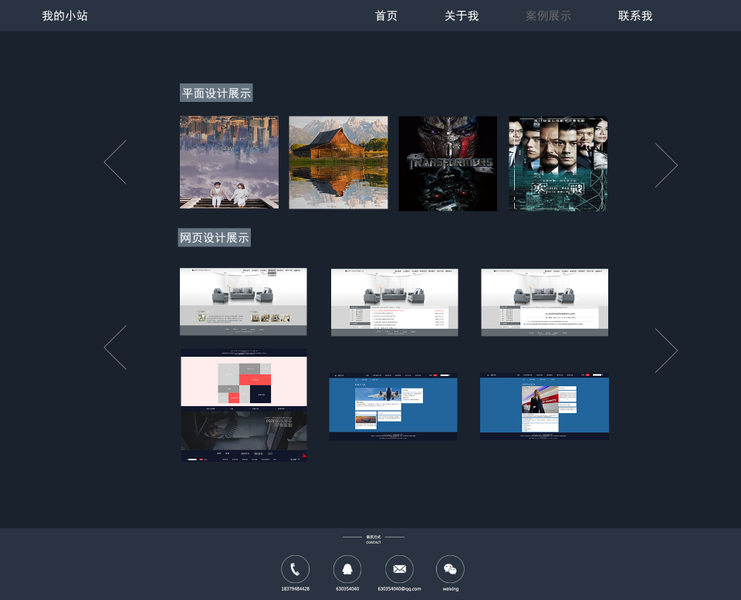Open the sofa website news list thumbnail
Image resolution: width=741 pixels, height=600 pixels.
point(395,302)
